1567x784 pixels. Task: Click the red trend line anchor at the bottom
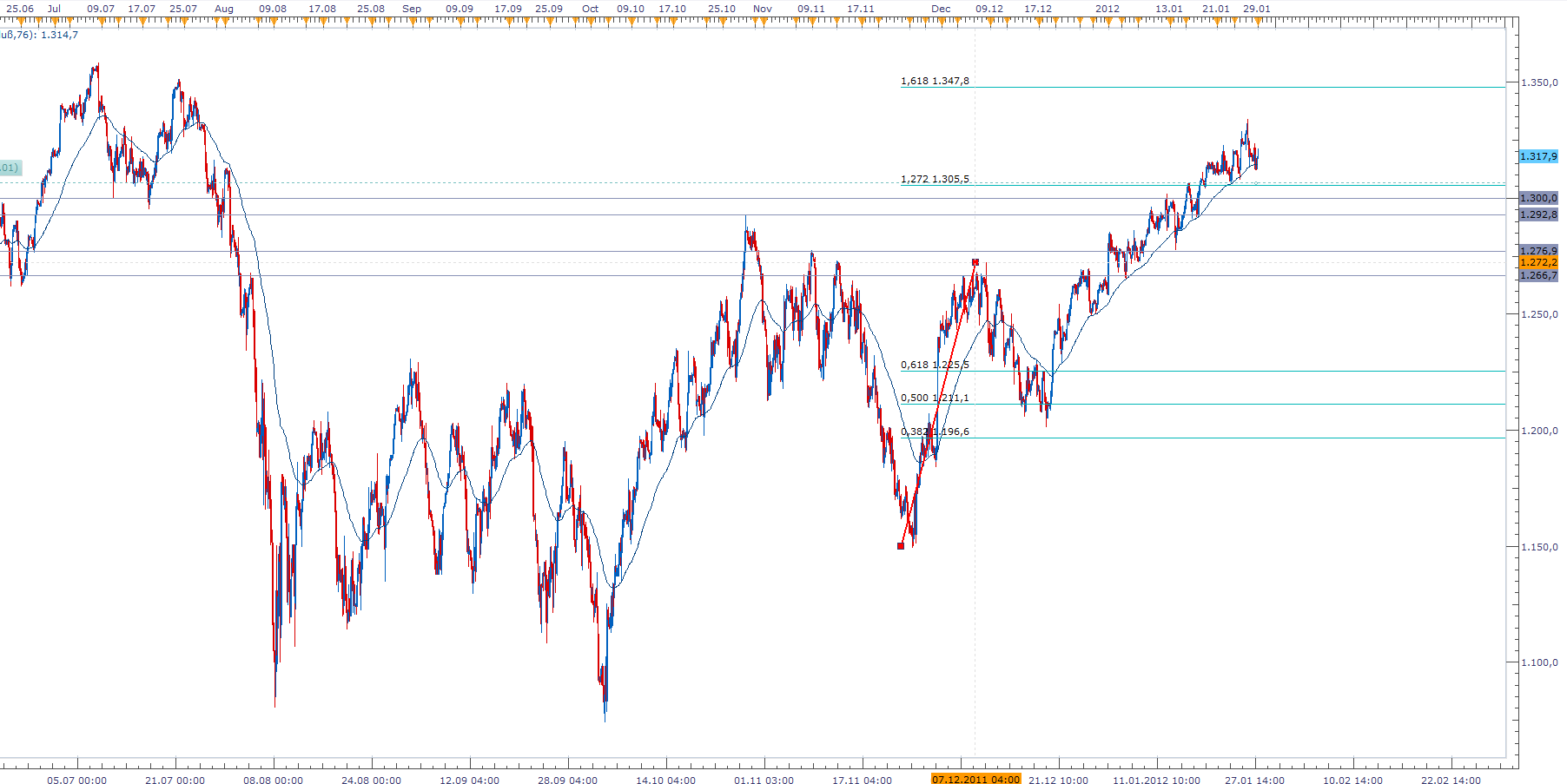pos(901,546)
